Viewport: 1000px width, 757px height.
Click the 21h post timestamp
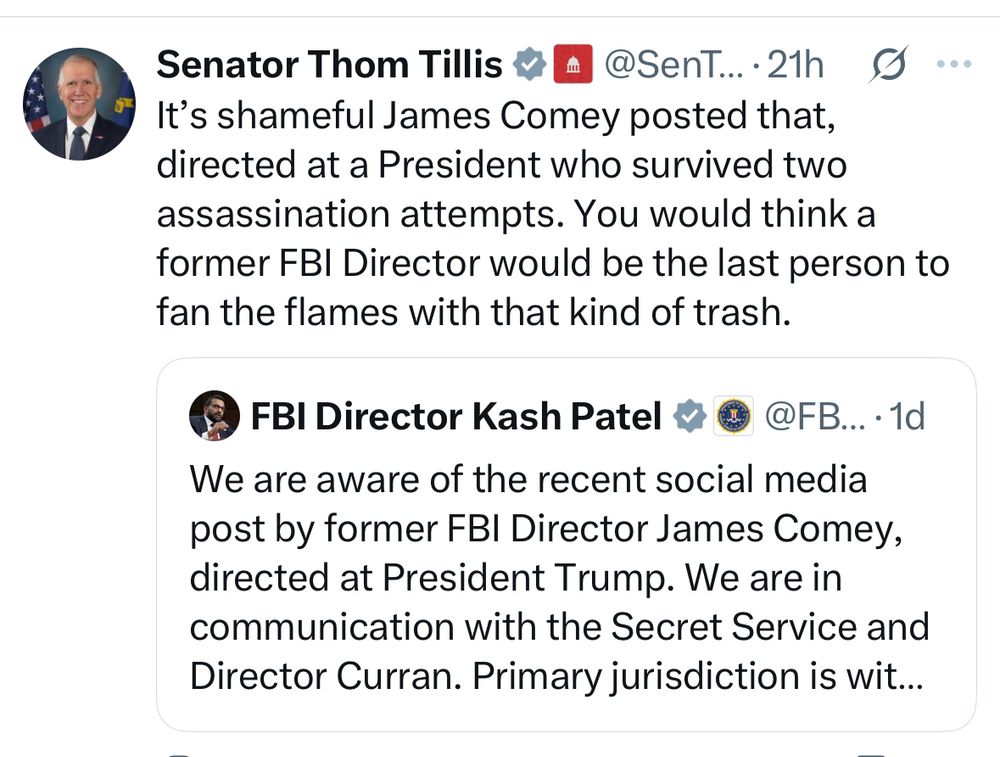(x=795, y=64)
